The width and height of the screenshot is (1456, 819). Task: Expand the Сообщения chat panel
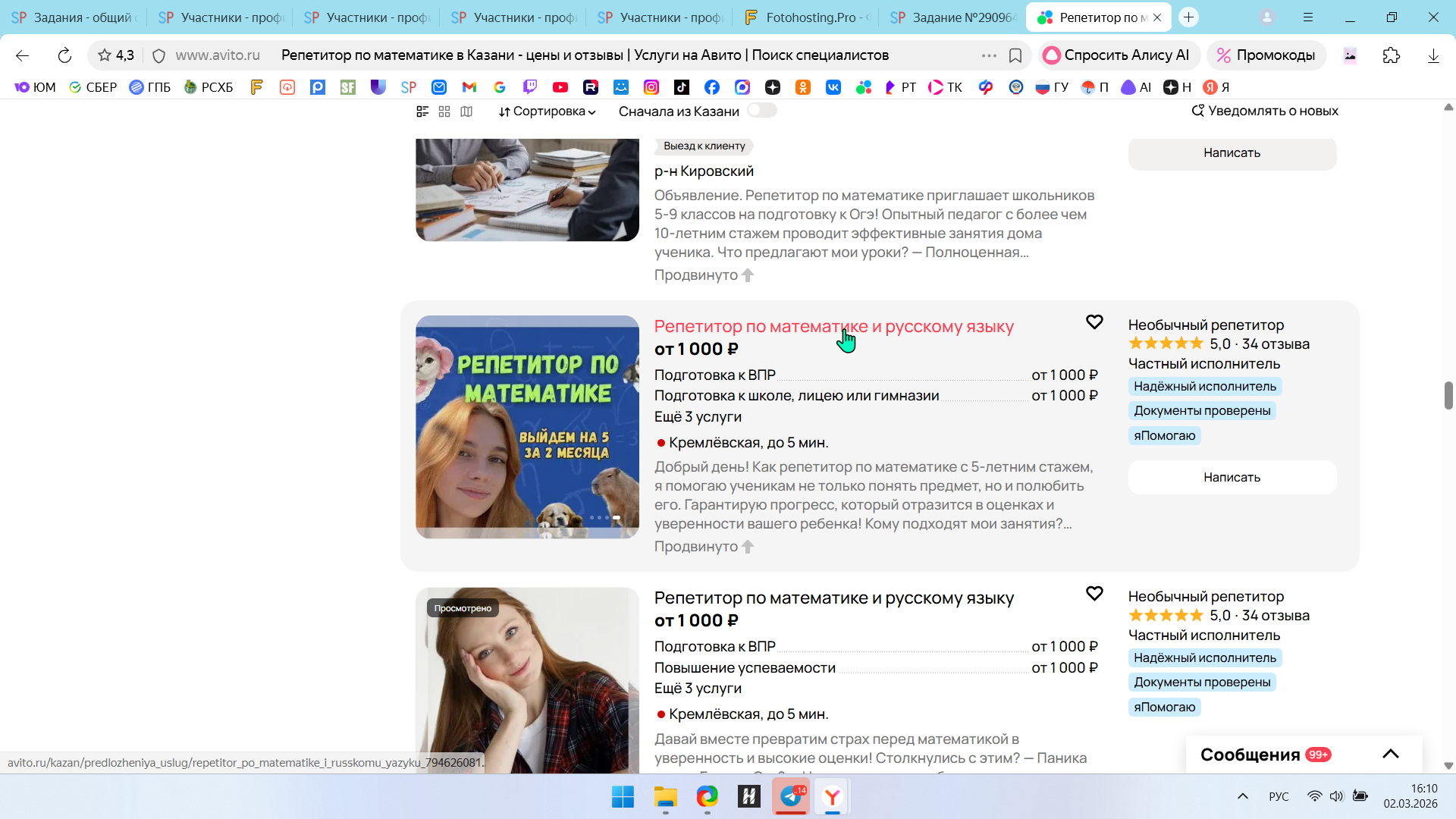[1390, 754]
